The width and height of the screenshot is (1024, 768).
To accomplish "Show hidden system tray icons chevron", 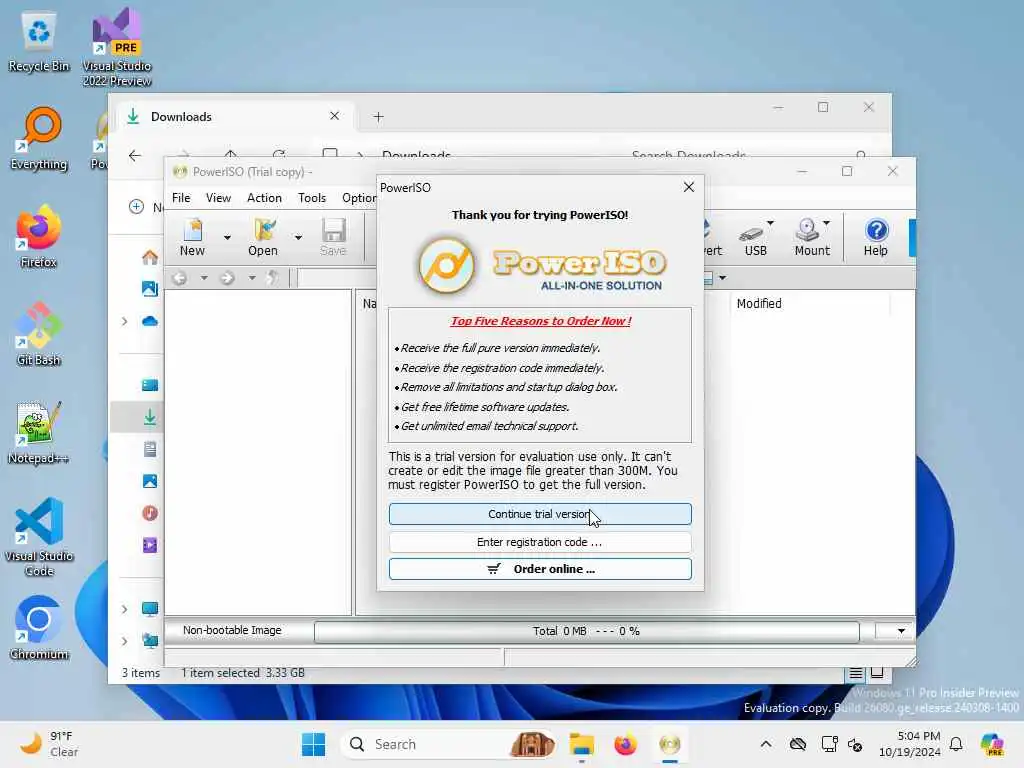I will coord(766,744).
